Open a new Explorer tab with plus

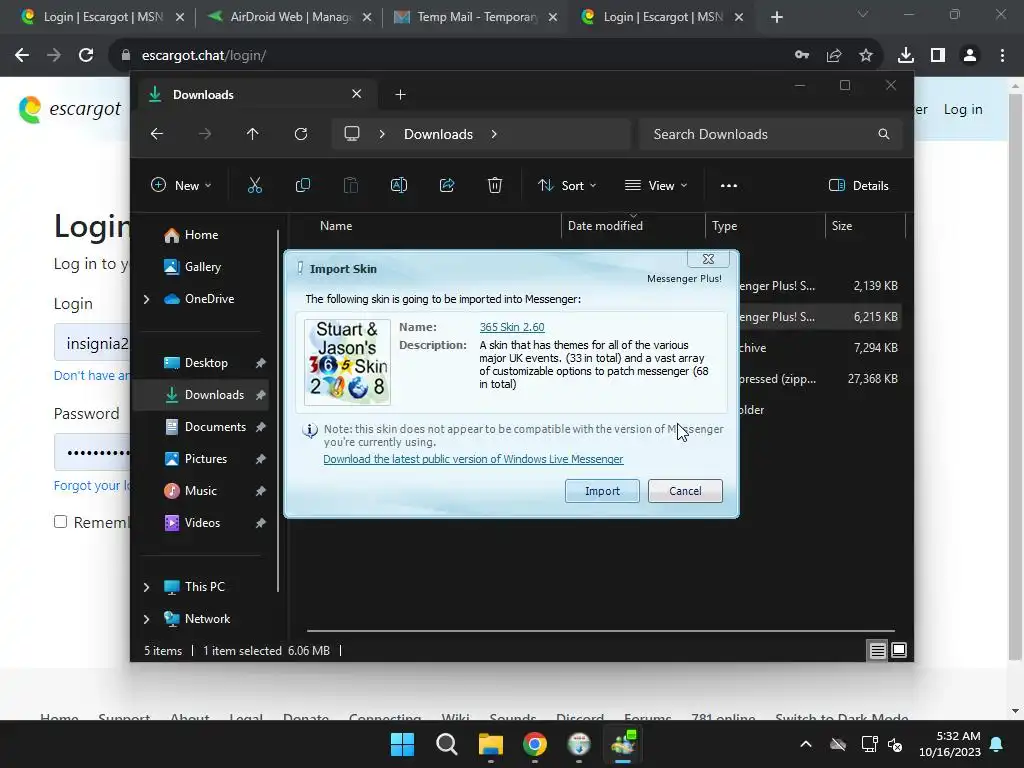400,95
